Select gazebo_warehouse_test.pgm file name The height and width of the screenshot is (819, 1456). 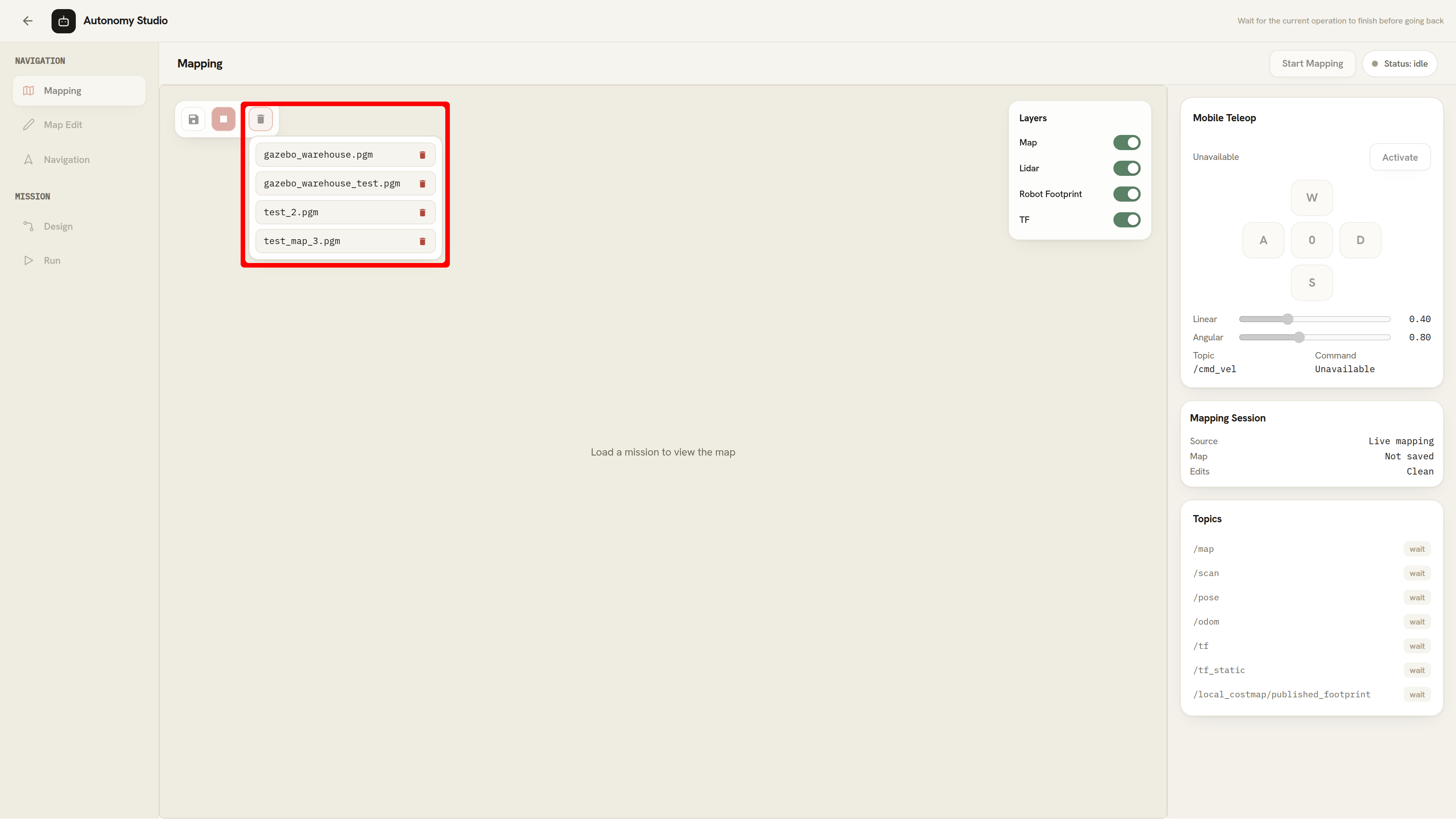[332, 184]
